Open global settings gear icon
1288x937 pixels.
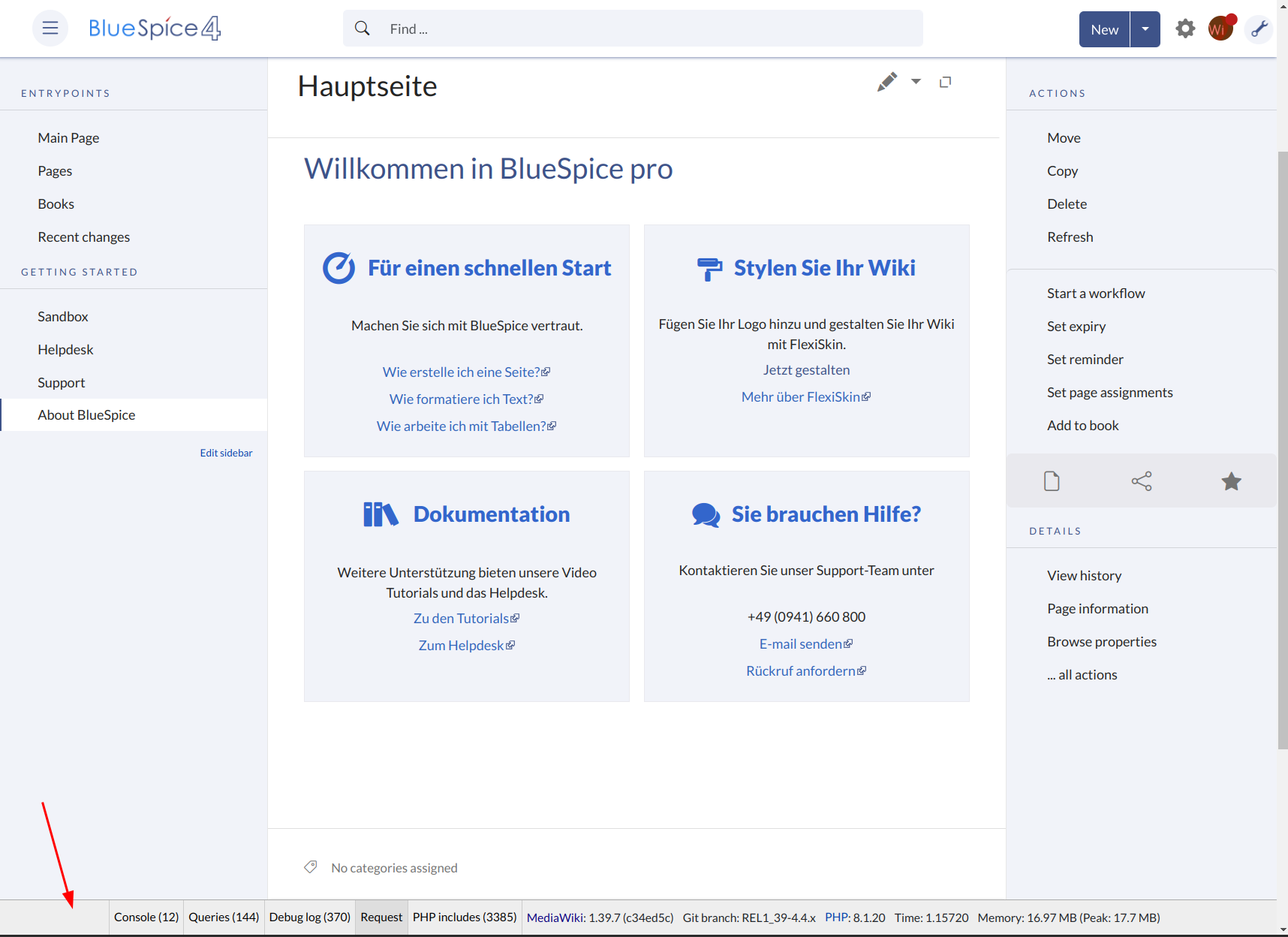tap(1185, 29)
